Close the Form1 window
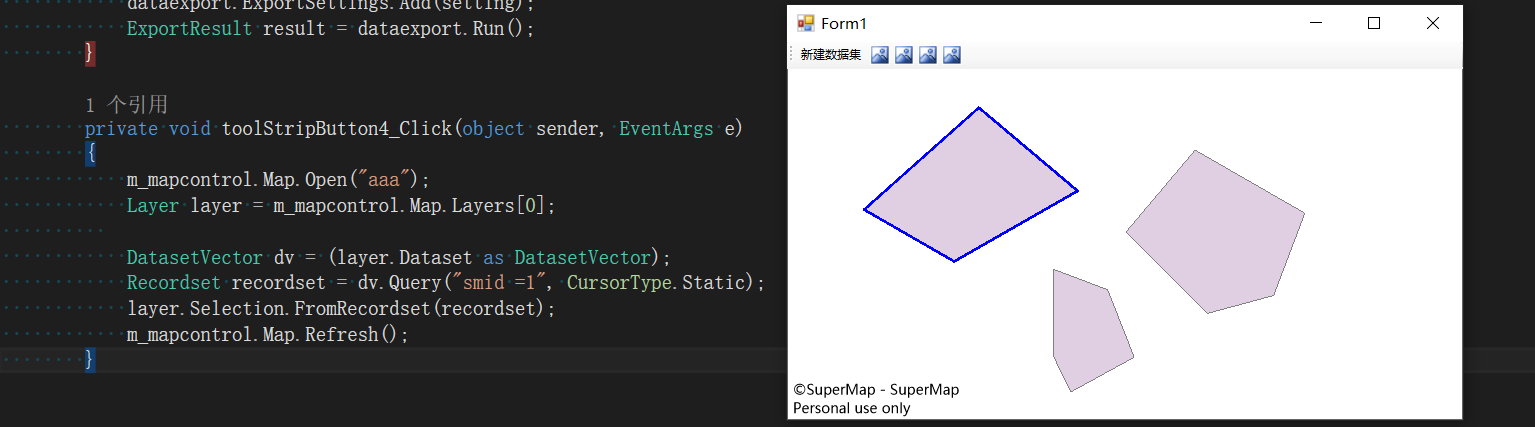 click(x=1432, y=23)
